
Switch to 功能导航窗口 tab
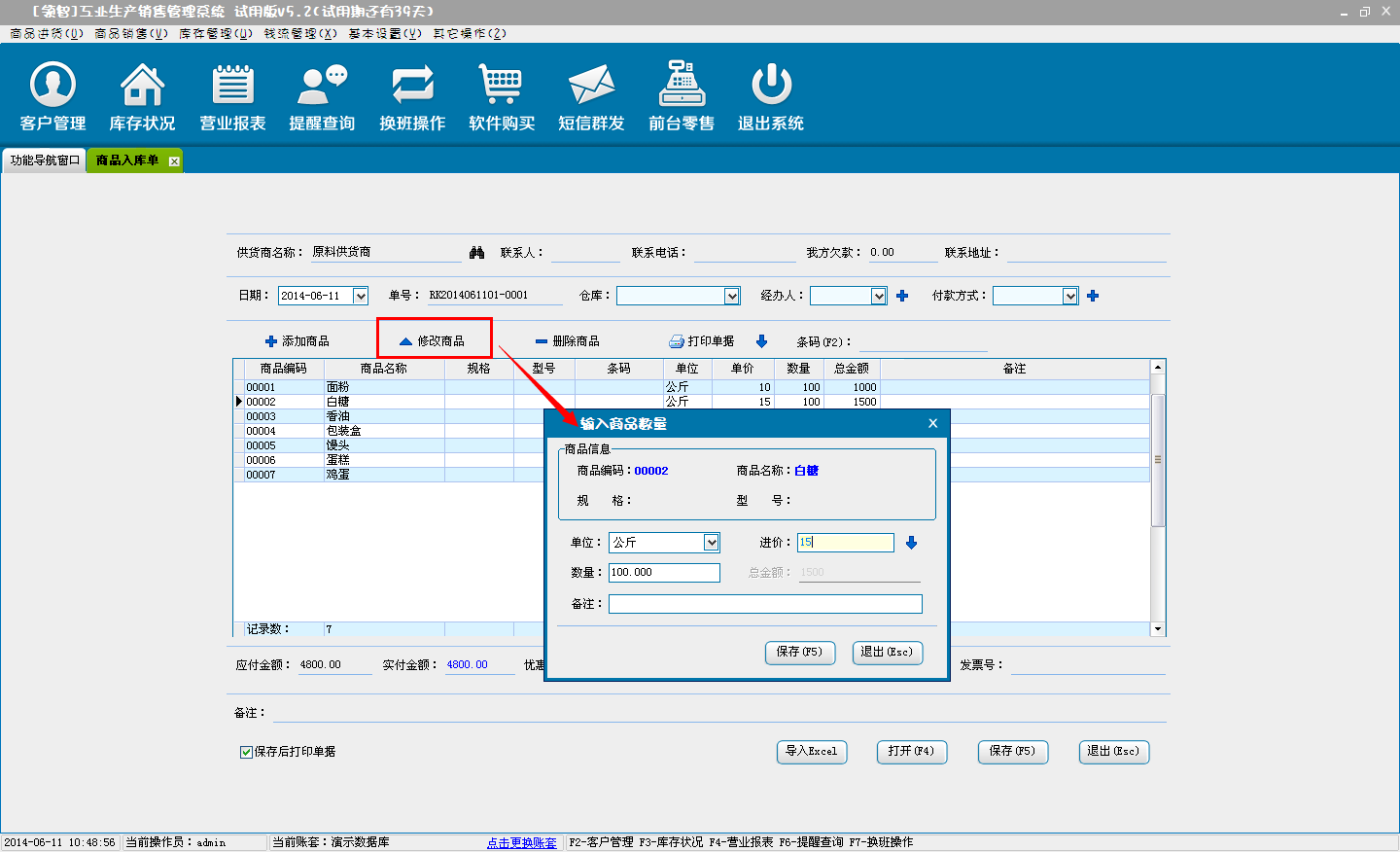point(45,160)
